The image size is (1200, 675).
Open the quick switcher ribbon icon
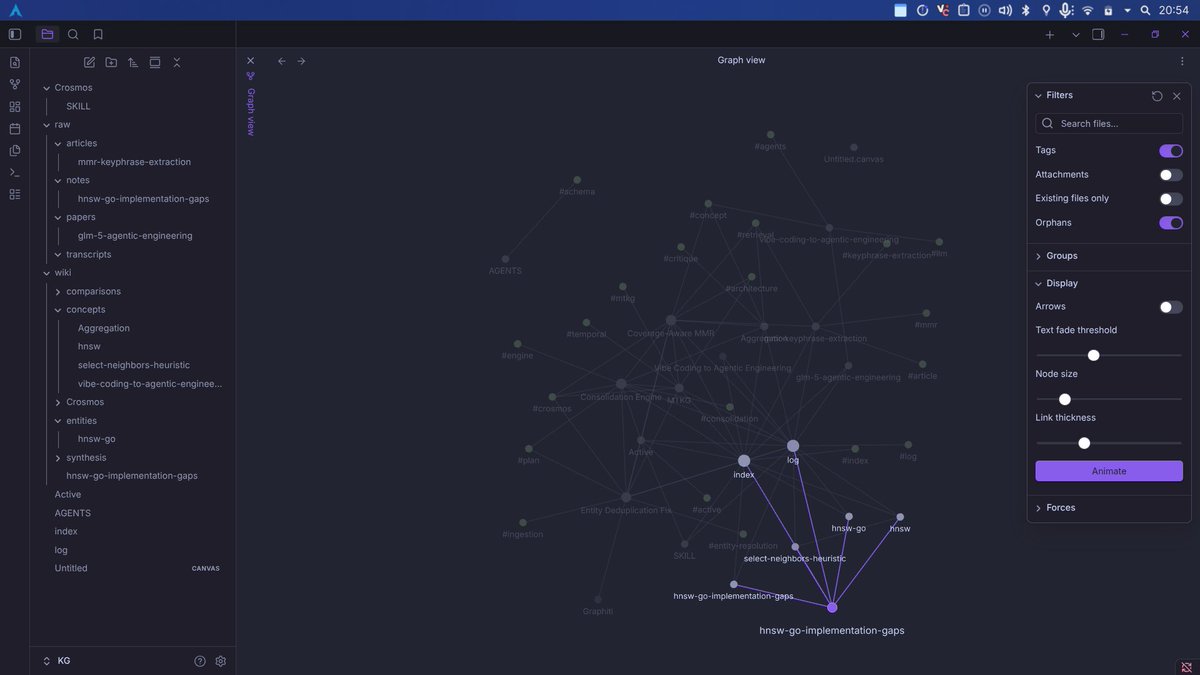click(x=14, y=62)
